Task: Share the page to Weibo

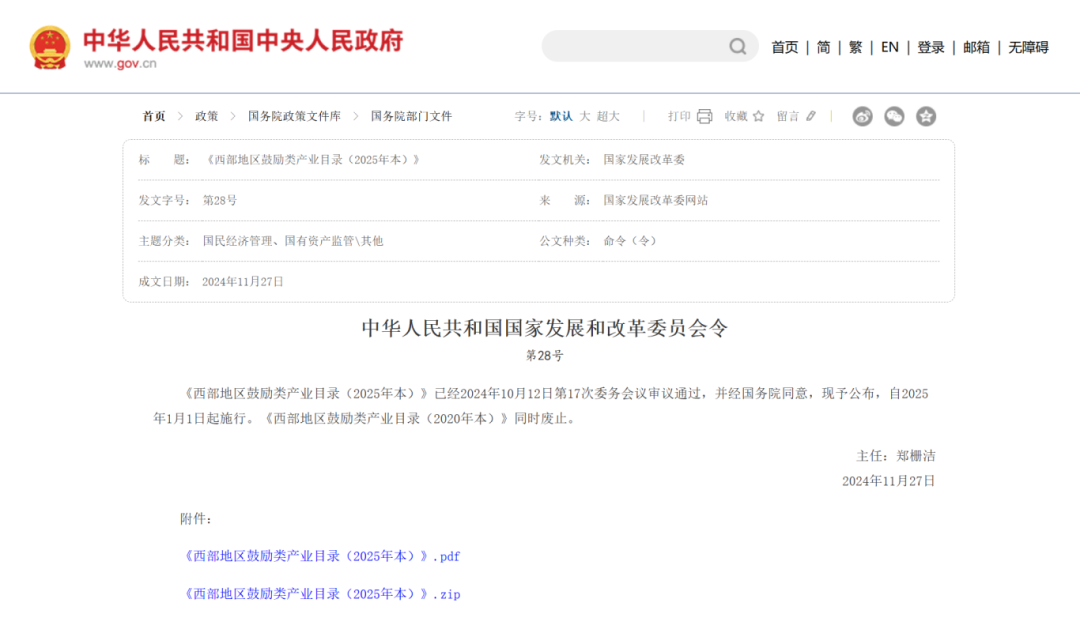Action: click(x=862, y=116)
